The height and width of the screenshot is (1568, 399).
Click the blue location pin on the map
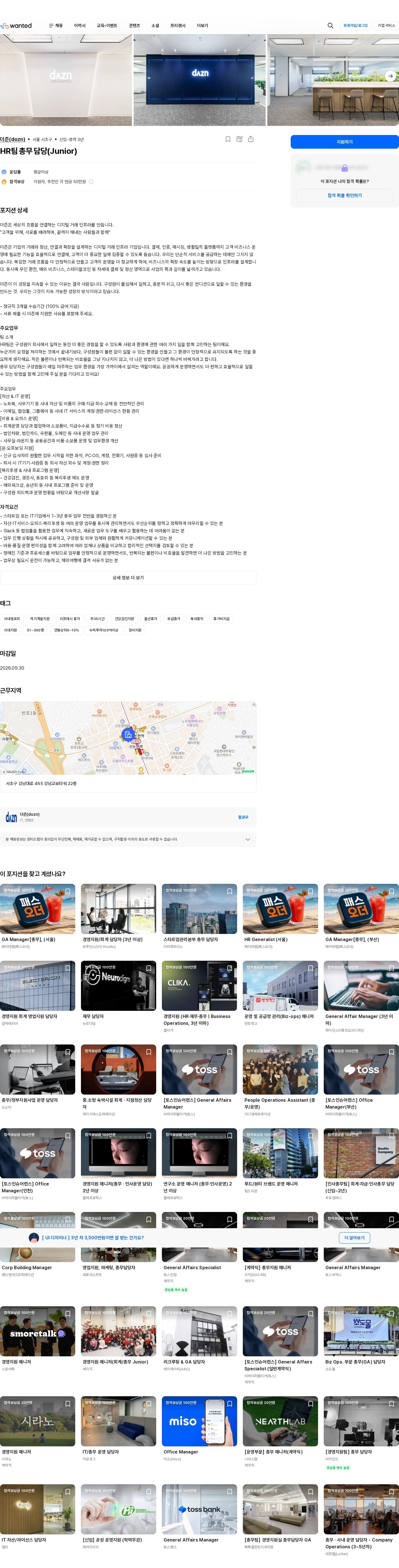[x=128, y=735]
